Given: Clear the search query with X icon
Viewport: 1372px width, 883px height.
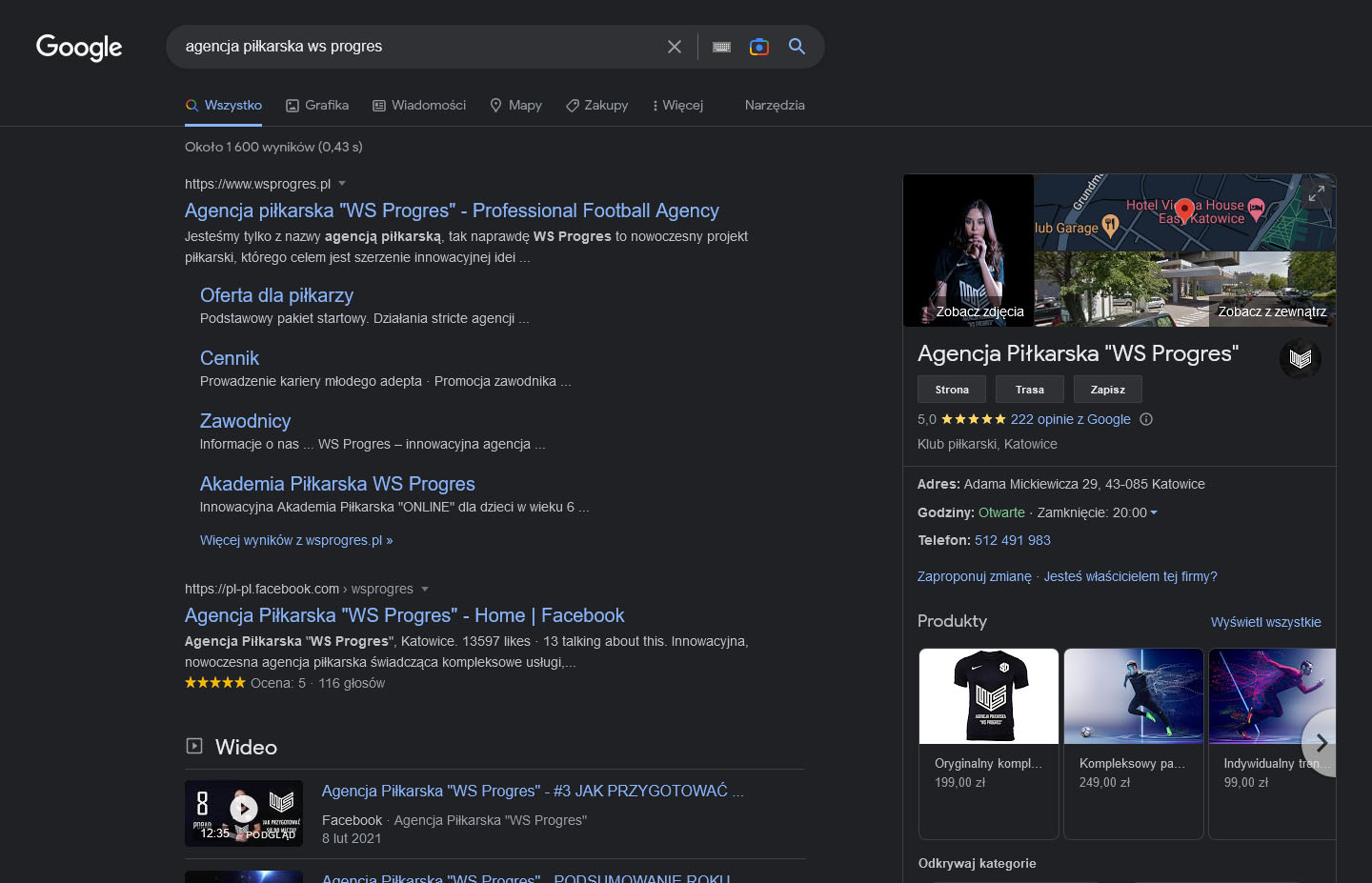Looking at the screenshot, I should (675, 47).
